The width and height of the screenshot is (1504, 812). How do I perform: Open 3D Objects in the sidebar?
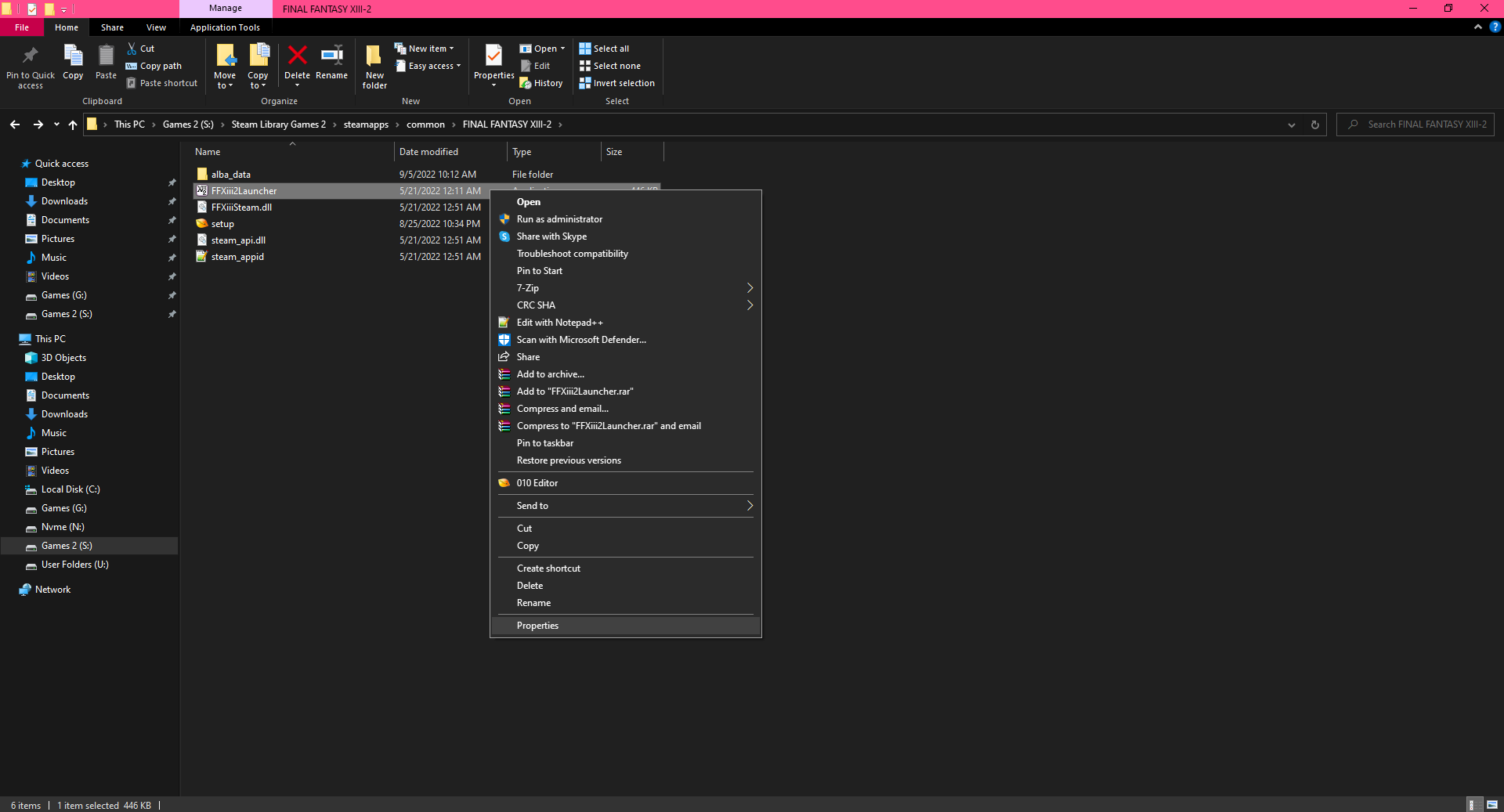[x=63, y=358]
